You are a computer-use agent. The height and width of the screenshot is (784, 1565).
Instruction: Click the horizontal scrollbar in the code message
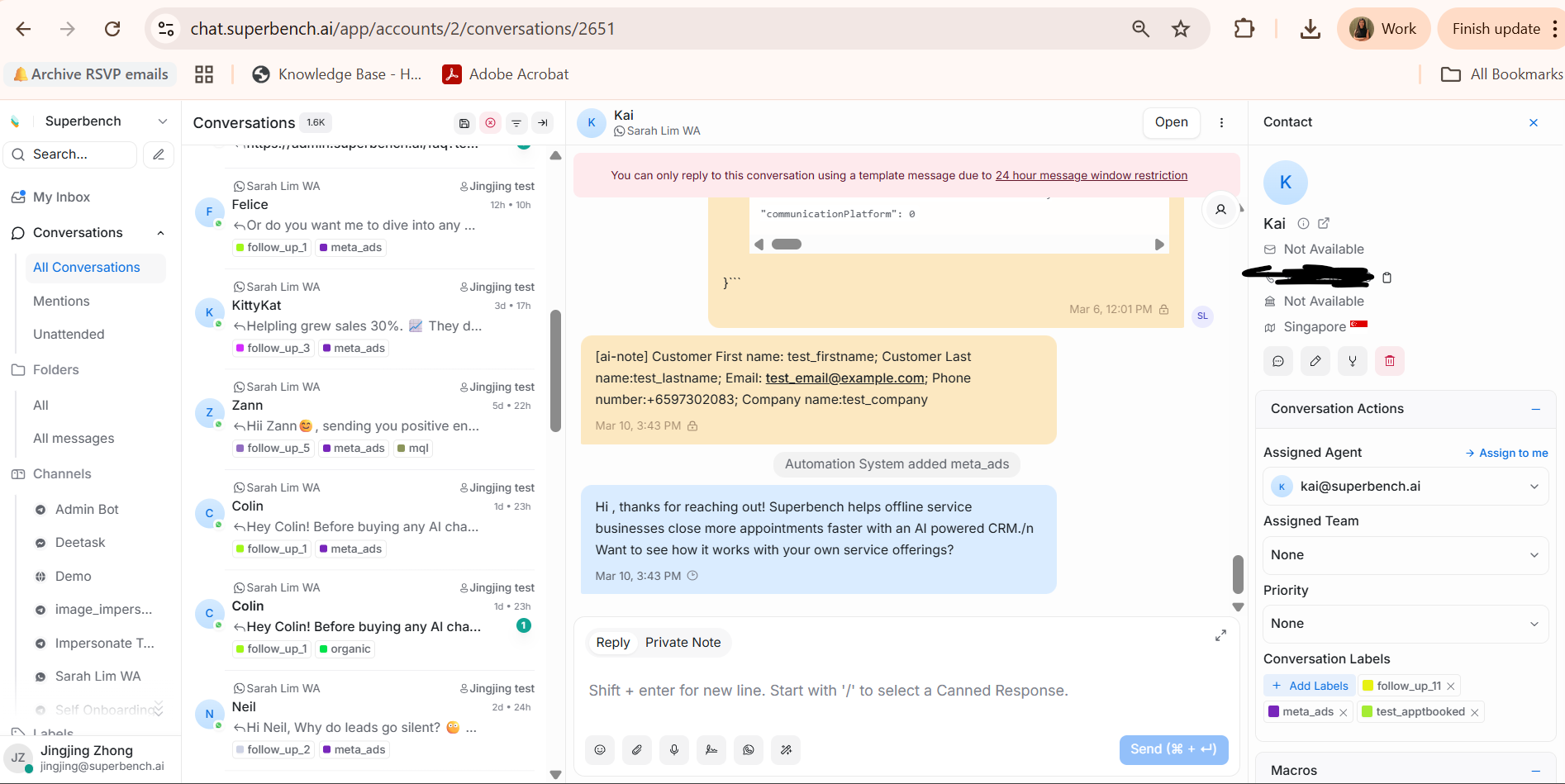click(787, 245)
